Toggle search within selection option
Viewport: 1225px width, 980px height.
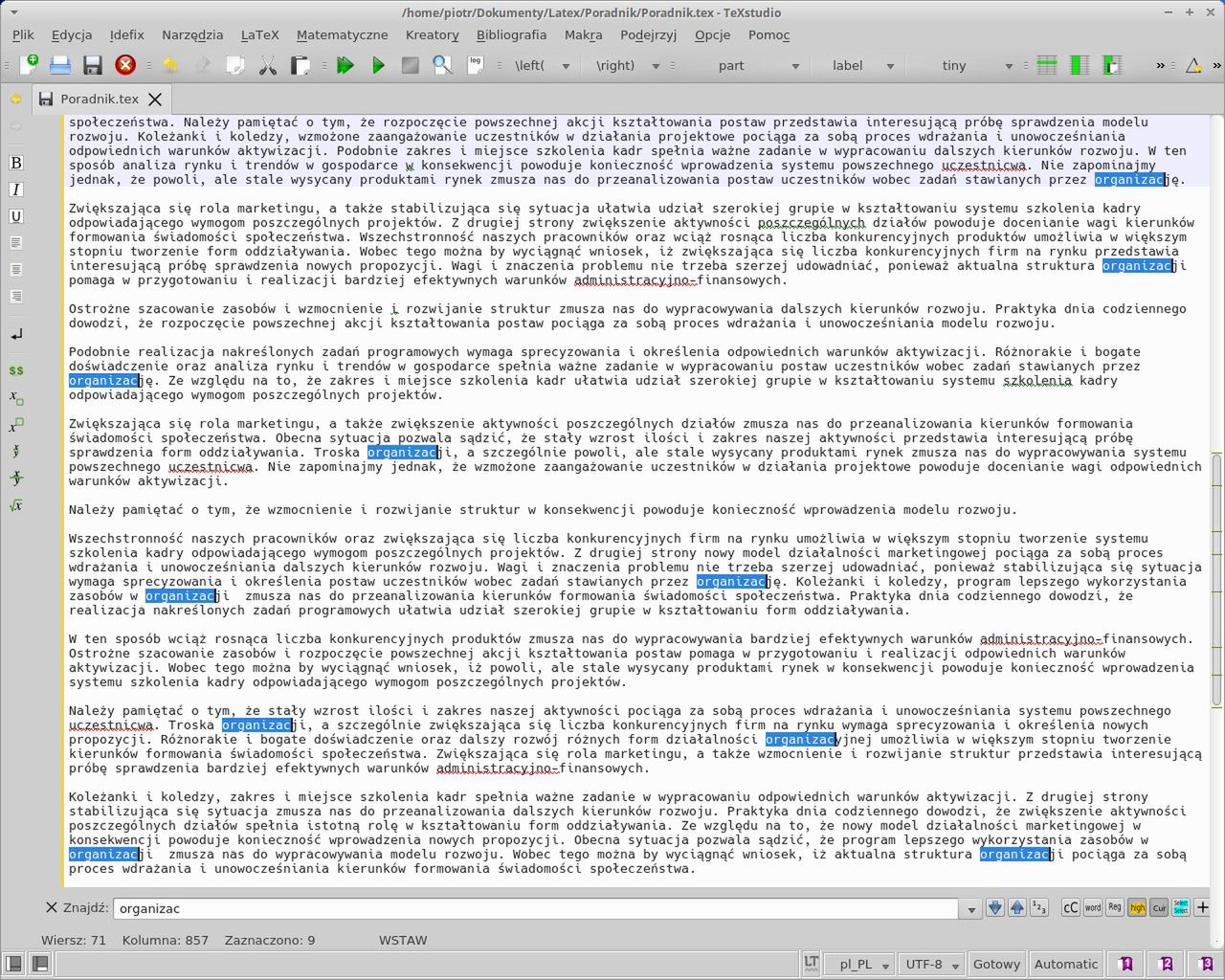[1181, 907]
